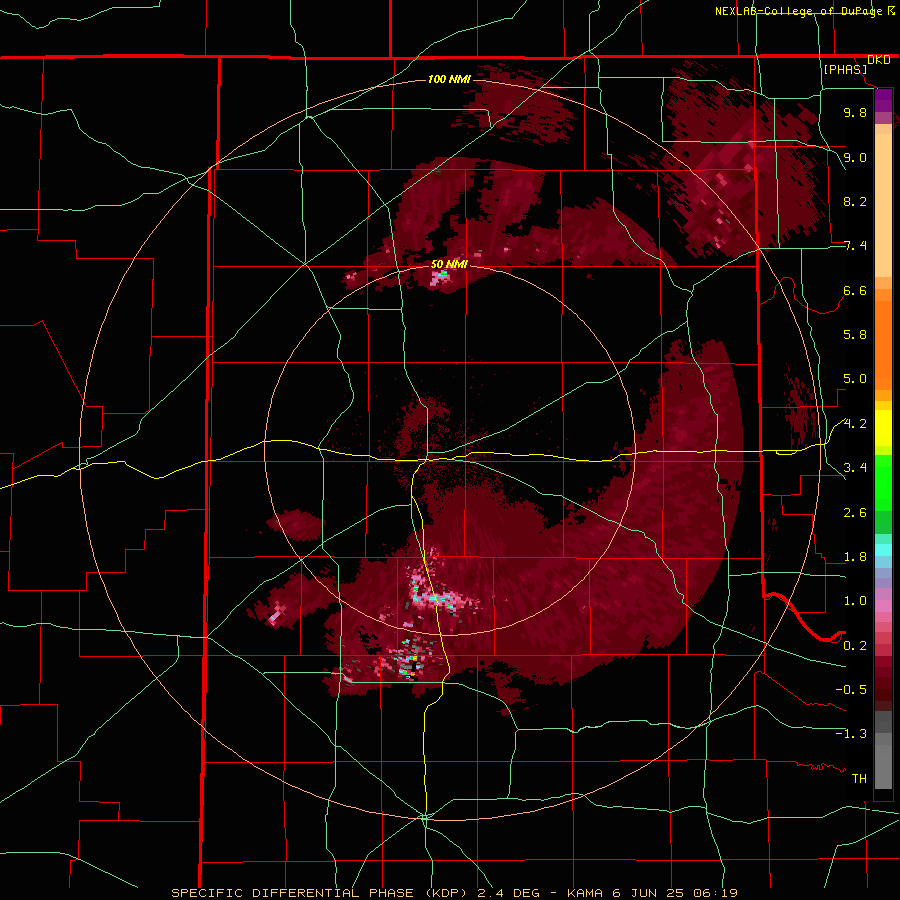Click the 1.8 scale value
This screenshot has width=900, height=900.
pyautogui.click(x=855, y=557)
